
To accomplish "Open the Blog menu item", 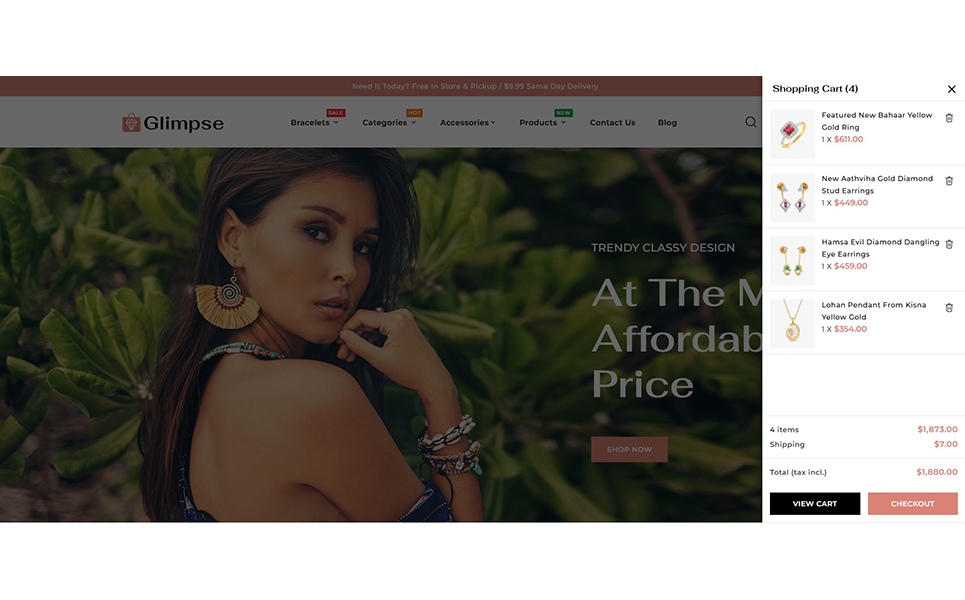I will [667, 122].
